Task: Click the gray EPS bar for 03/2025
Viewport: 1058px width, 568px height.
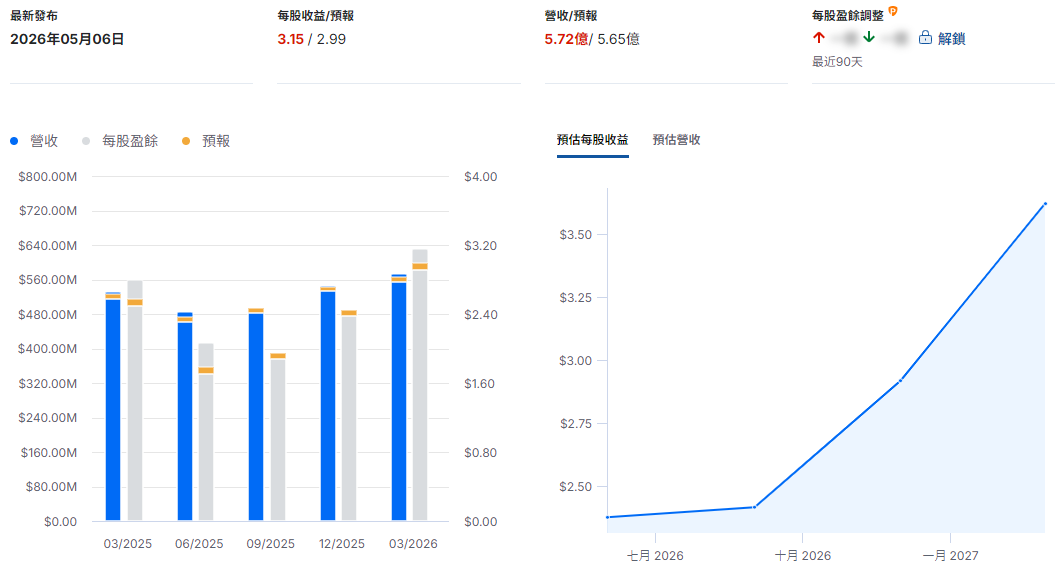Action: coord(135,401)
